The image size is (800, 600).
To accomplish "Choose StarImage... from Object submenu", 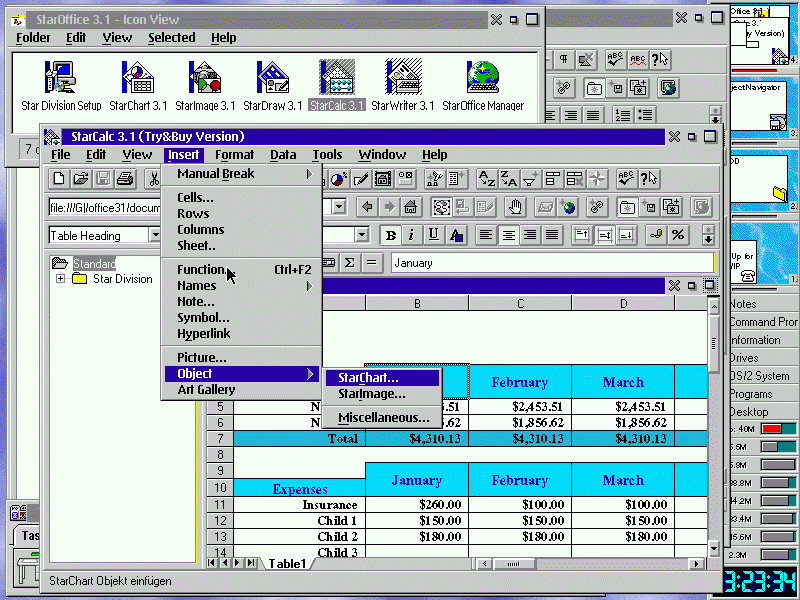I will point(382,394).
